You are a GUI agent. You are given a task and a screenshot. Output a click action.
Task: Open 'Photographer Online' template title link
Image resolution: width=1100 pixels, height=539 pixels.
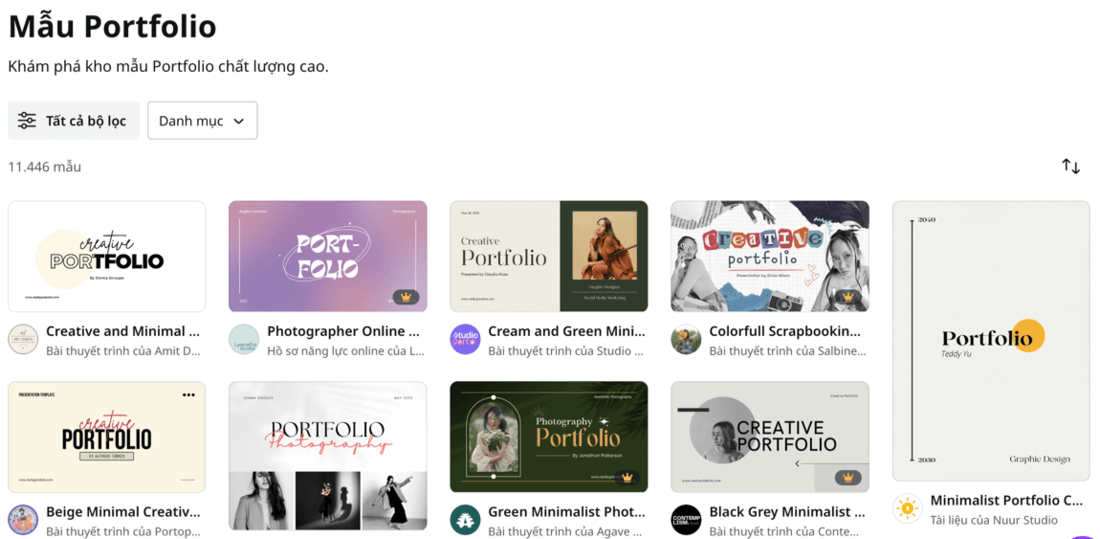343,331
